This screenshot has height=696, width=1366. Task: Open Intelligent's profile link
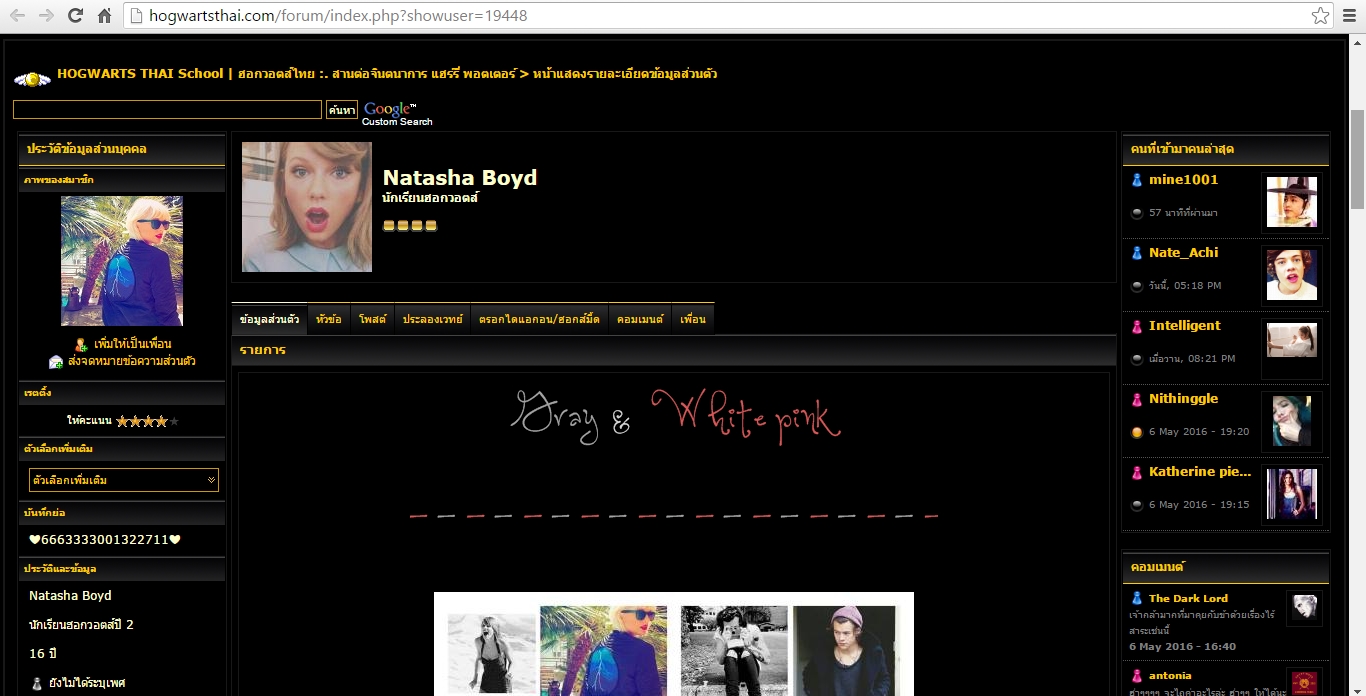(x=1184, y=326)
